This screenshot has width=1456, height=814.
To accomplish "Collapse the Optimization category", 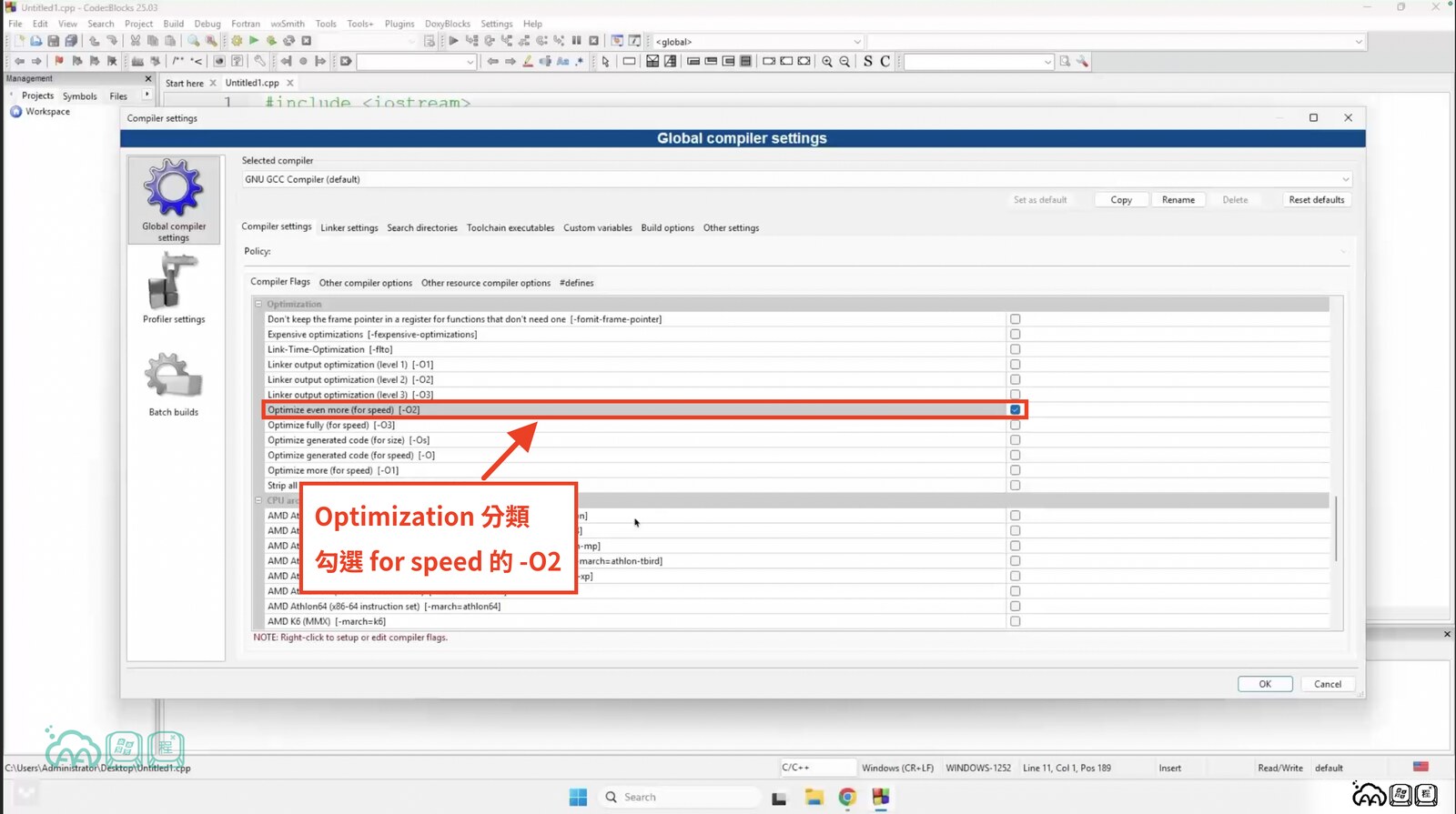I will [x=258, y=304].
